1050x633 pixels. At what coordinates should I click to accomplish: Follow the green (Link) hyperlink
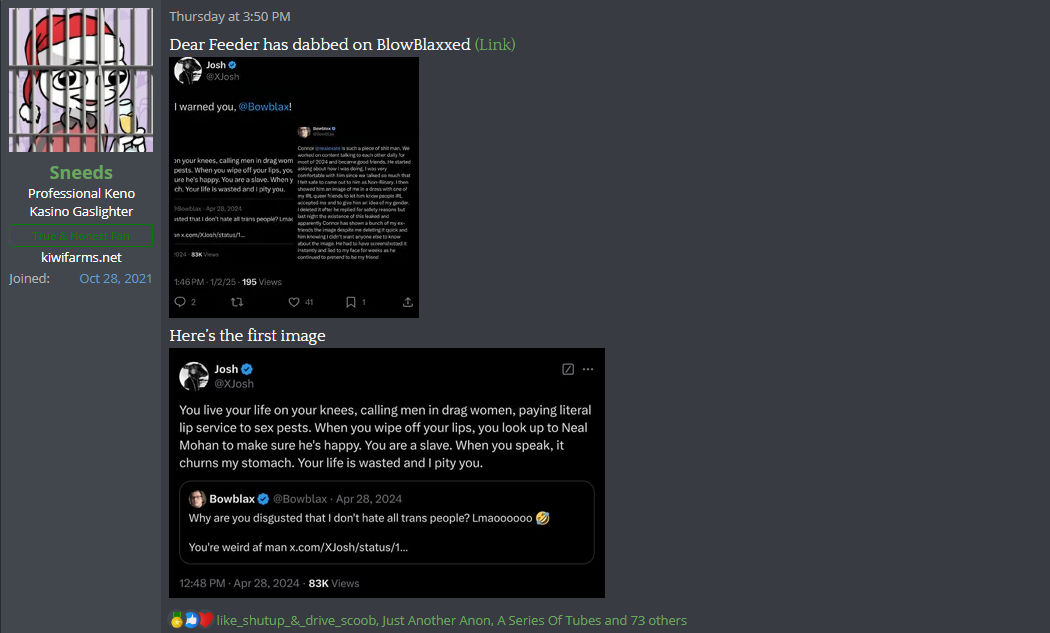495,45
